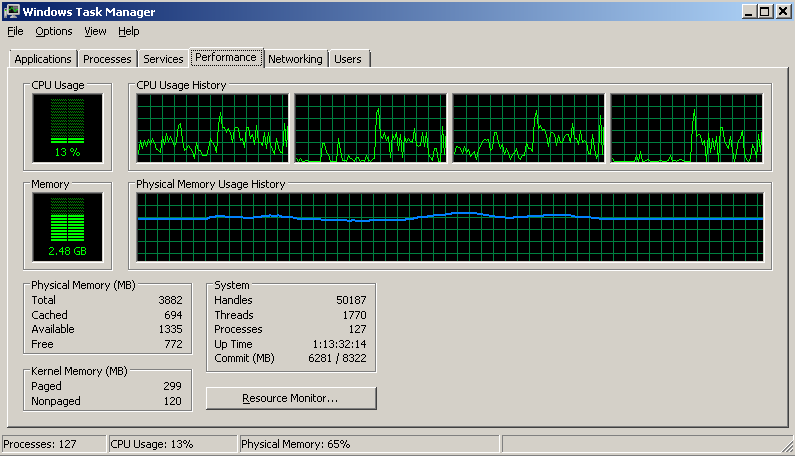Maximize the Task Manager window

coord(765,11)
